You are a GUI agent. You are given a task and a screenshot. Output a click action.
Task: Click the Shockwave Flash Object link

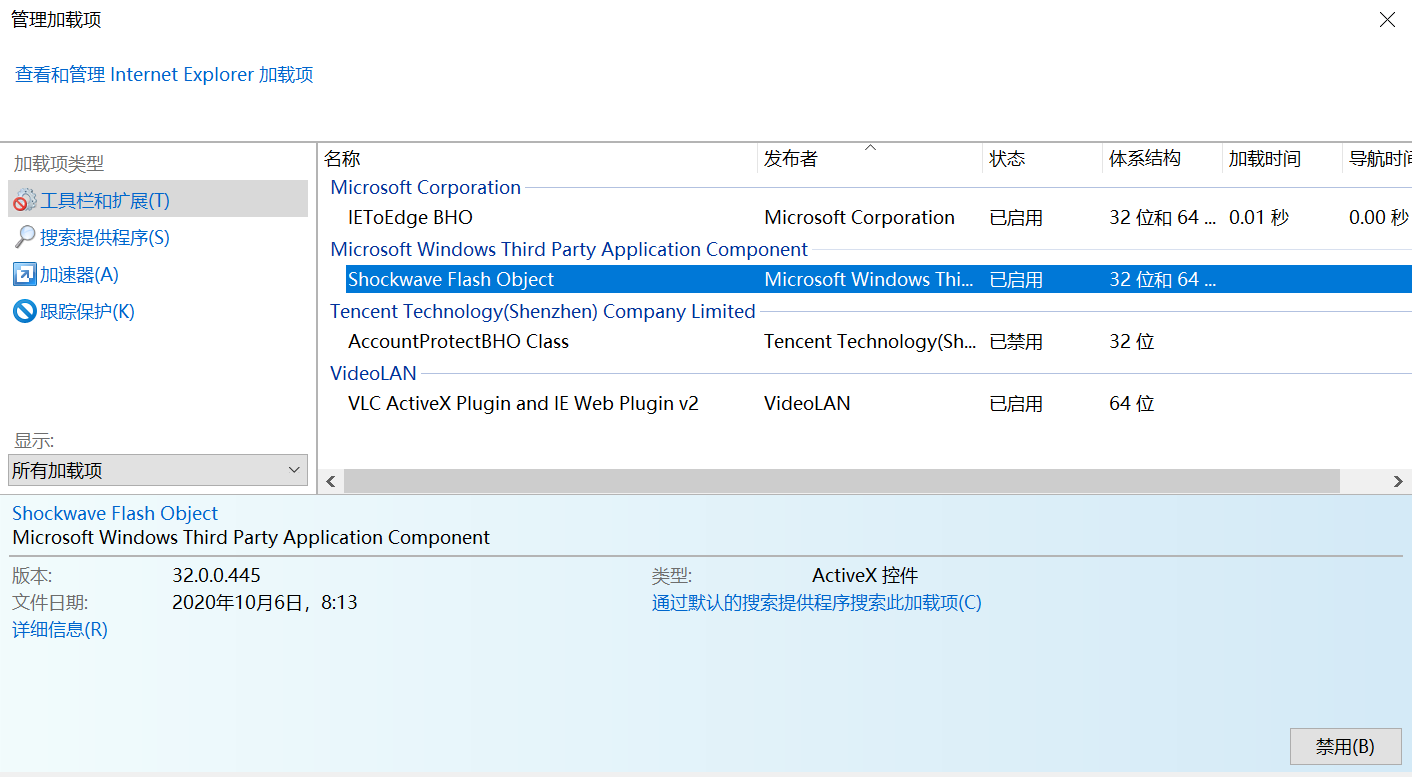(x=114, y=513)
